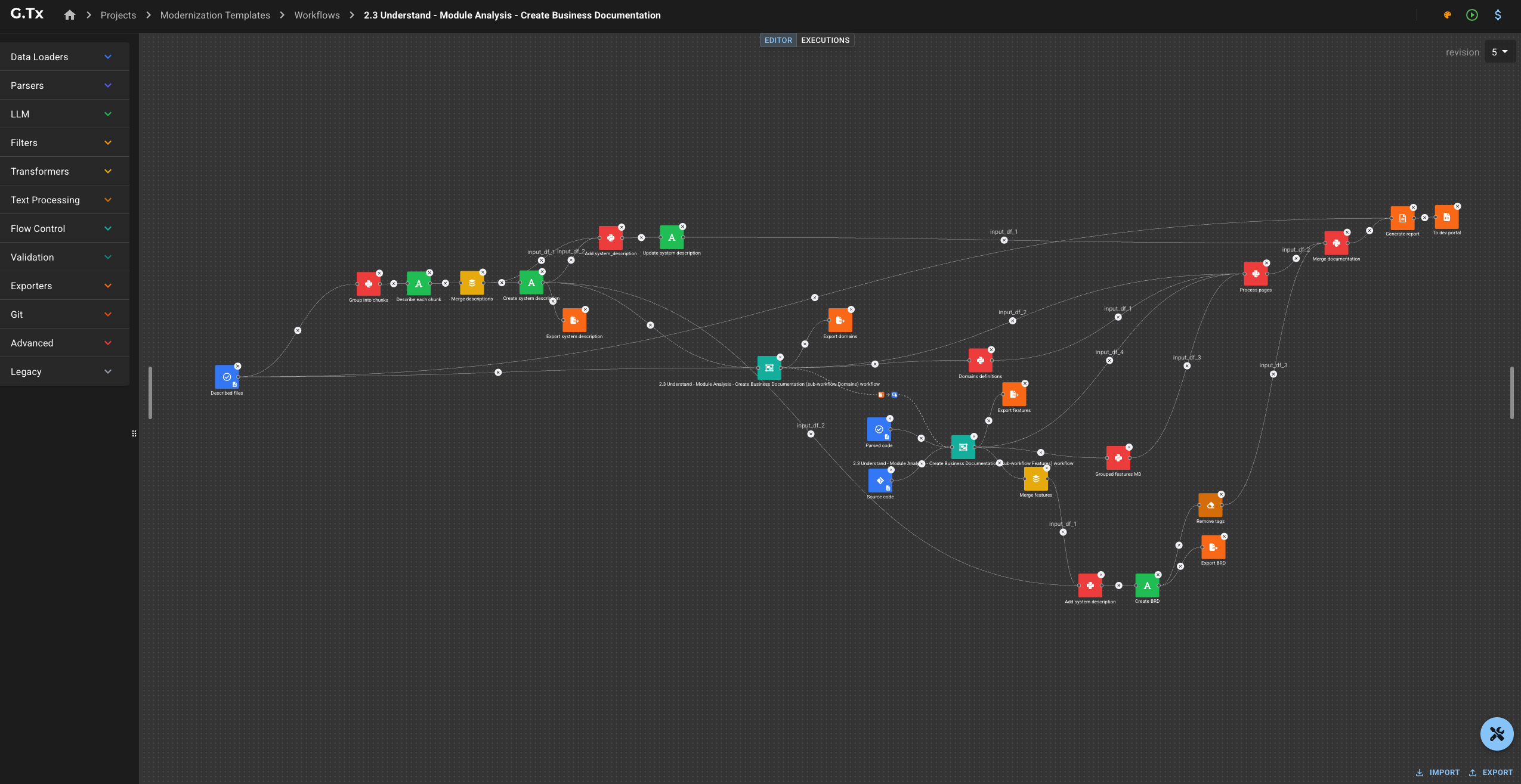This screenshot has width=1521, height=784.
Task: Select the Export system description node
Action: click(574, 321)
